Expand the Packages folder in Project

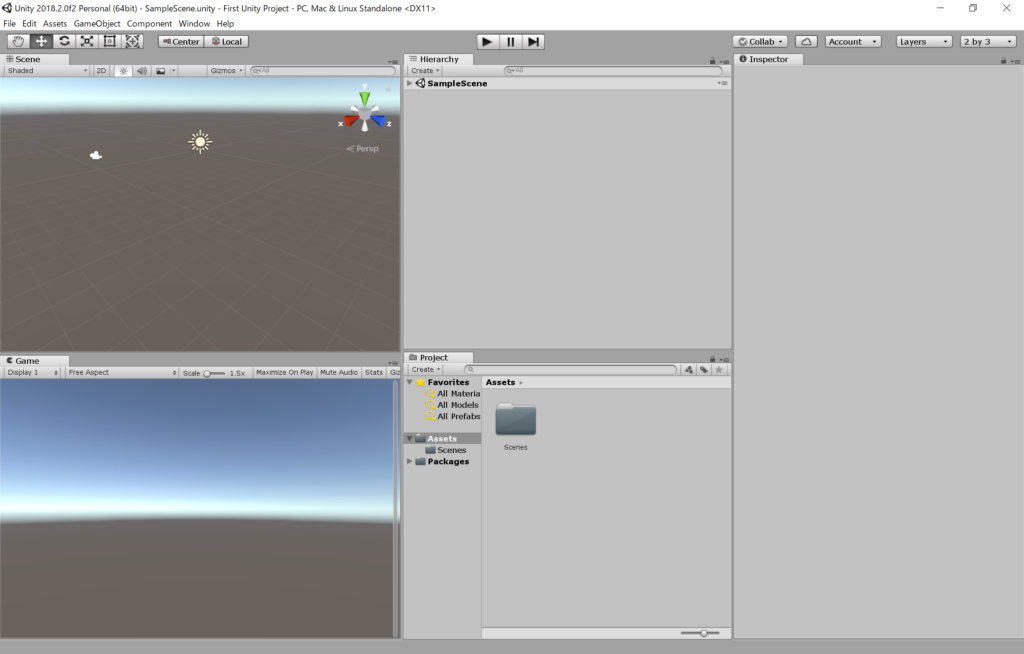[410, 462]
